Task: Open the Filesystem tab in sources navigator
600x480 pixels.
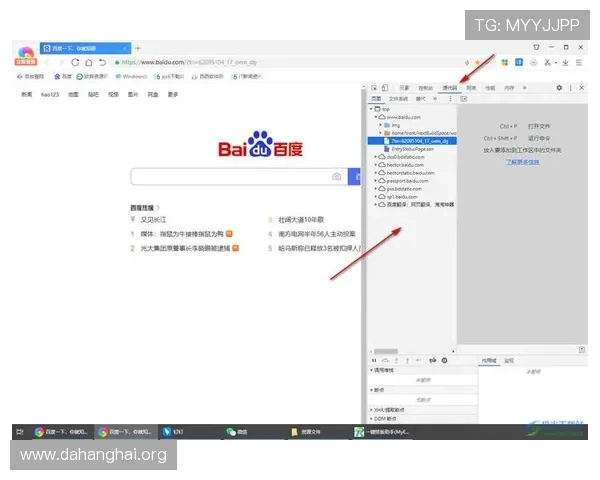Action: (x=398, y=99)
